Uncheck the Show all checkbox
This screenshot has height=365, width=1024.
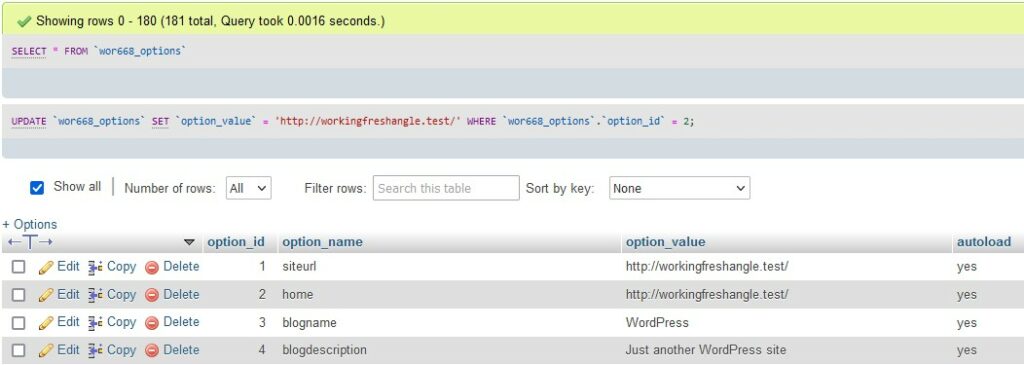37,188
